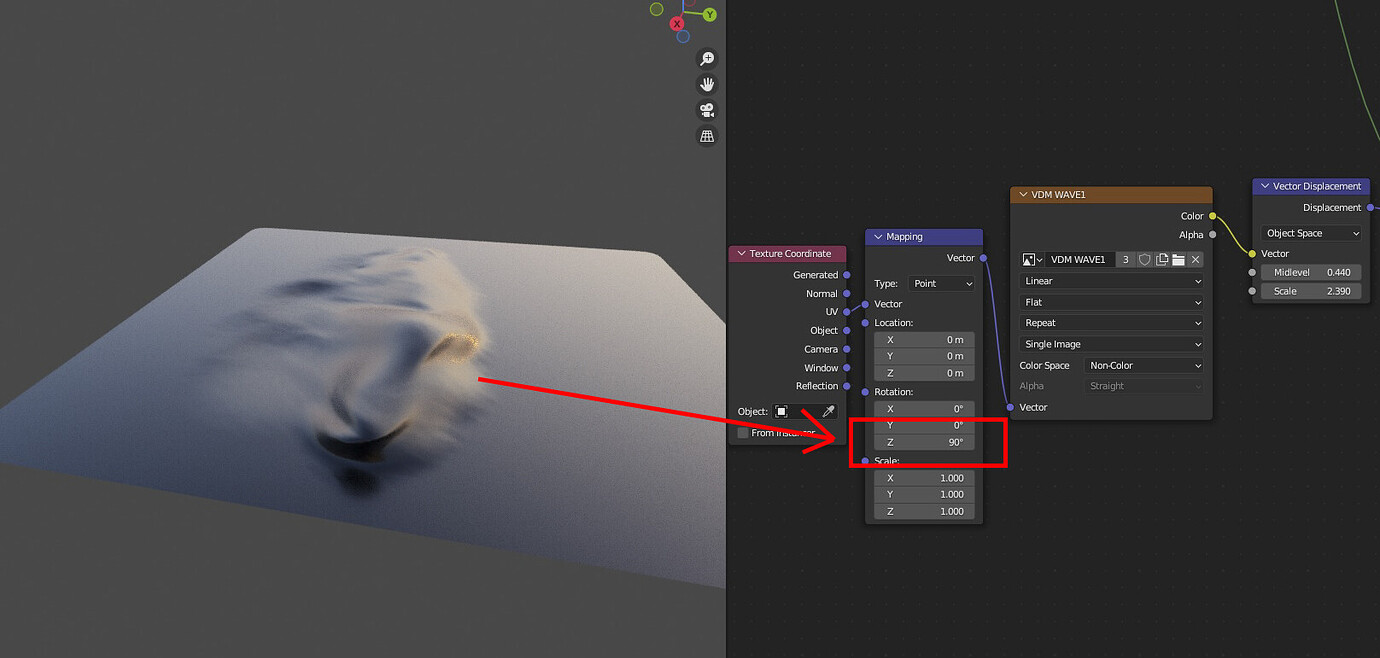The height and width of the screenshot is (658, 1380).
Task: Click the Rotation Y field
Action: (x=924, y=425)
